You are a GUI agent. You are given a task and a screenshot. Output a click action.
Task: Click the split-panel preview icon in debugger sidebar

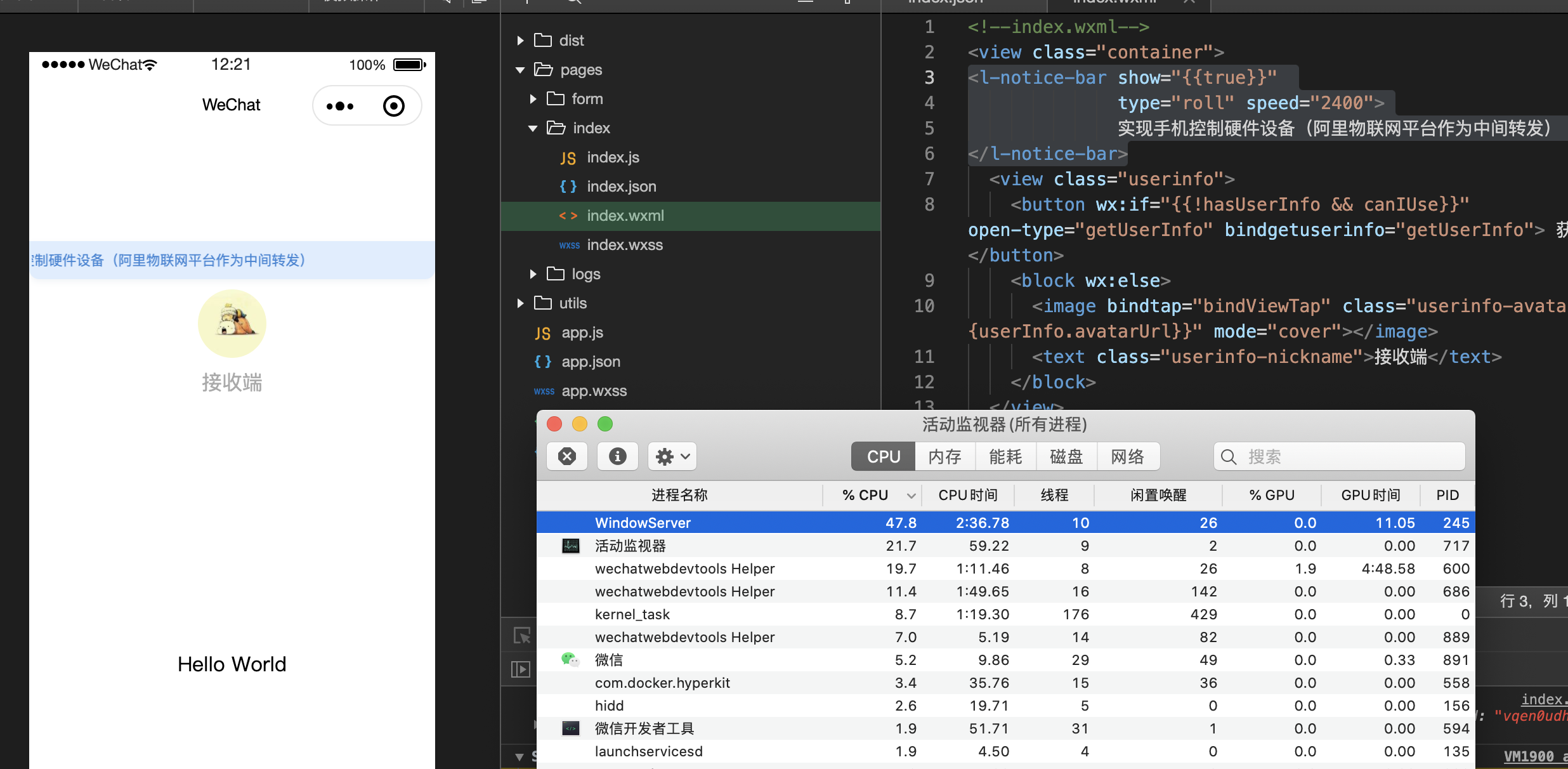tap(520, 669)
